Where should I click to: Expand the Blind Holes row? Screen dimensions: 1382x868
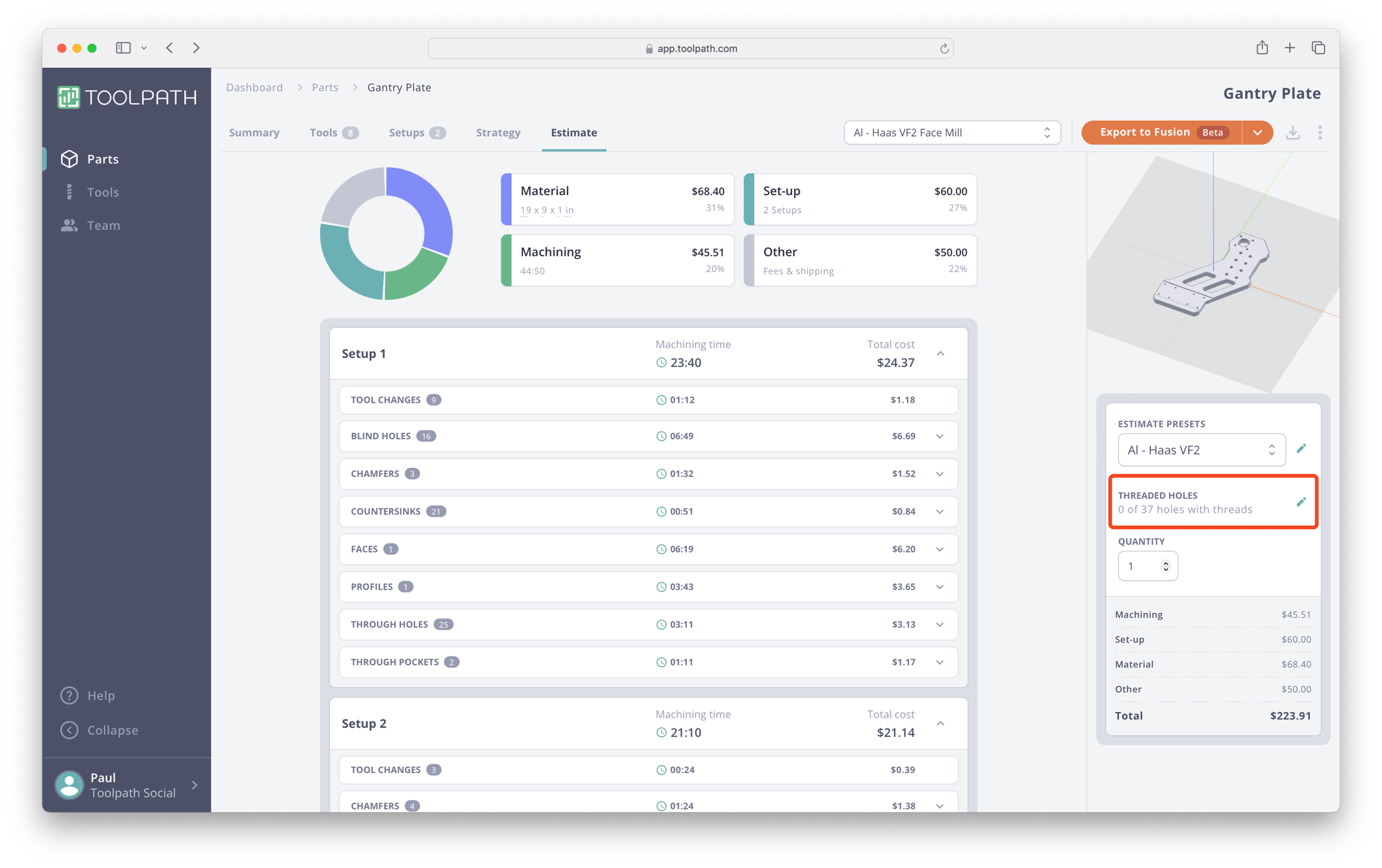click(940, 436)
